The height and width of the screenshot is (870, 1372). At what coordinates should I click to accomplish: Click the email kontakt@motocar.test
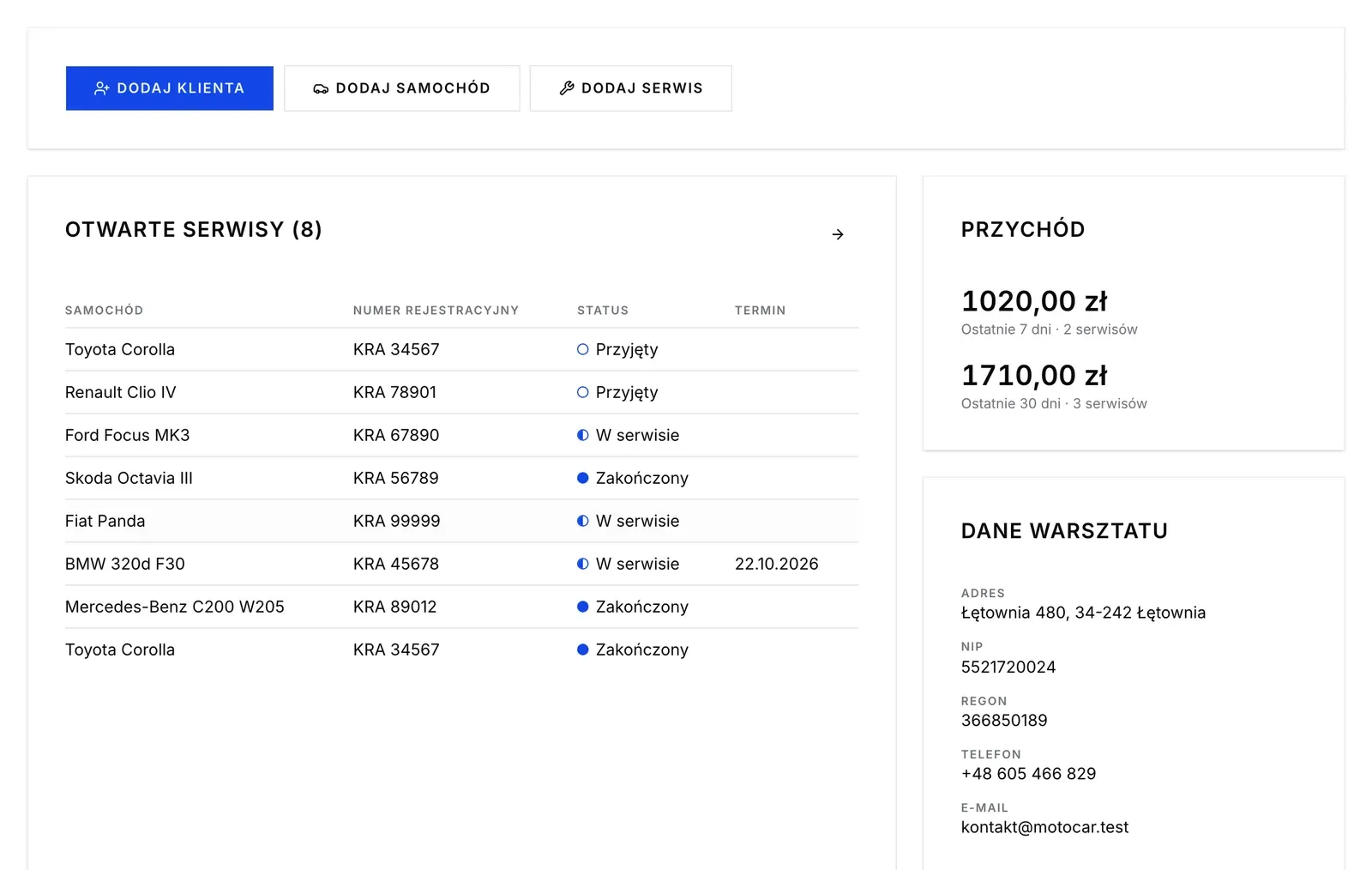pos(1045,827)
